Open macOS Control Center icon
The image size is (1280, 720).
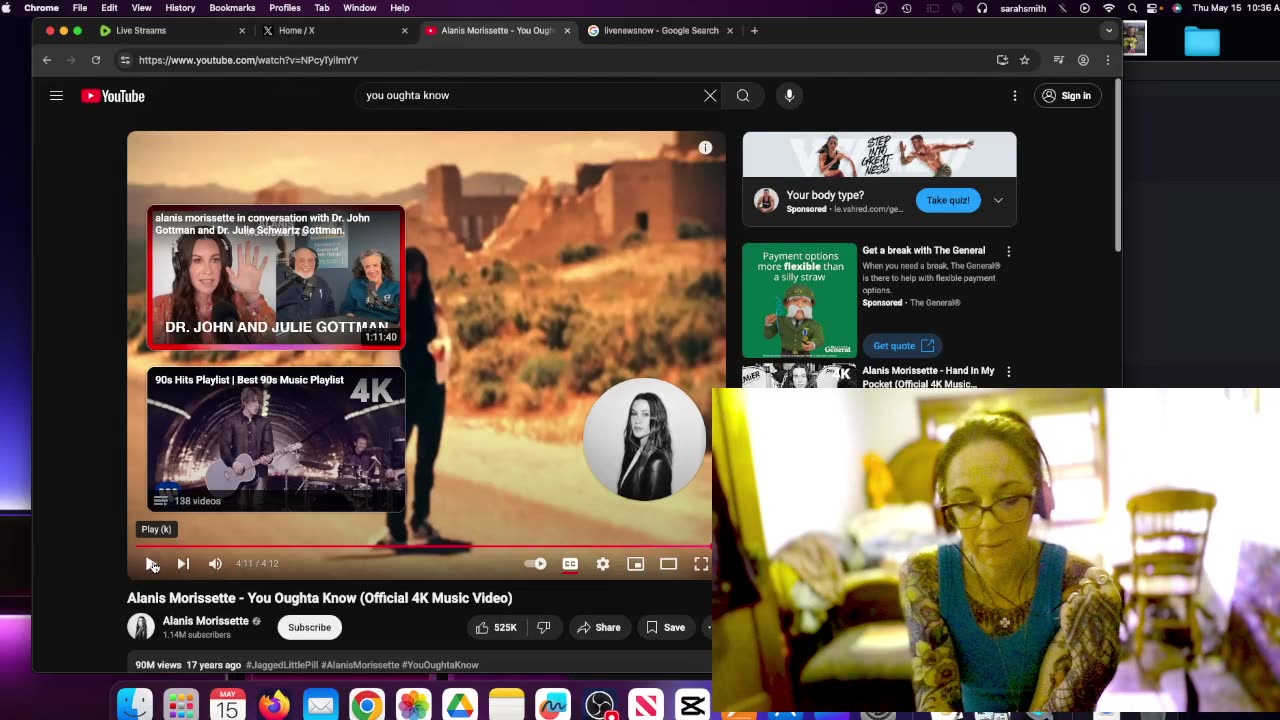(1153, 8)
